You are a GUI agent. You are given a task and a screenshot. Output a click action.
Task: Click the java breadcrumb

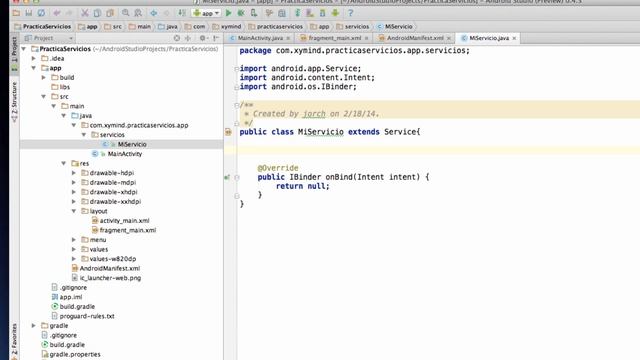[x=167, y=26]
